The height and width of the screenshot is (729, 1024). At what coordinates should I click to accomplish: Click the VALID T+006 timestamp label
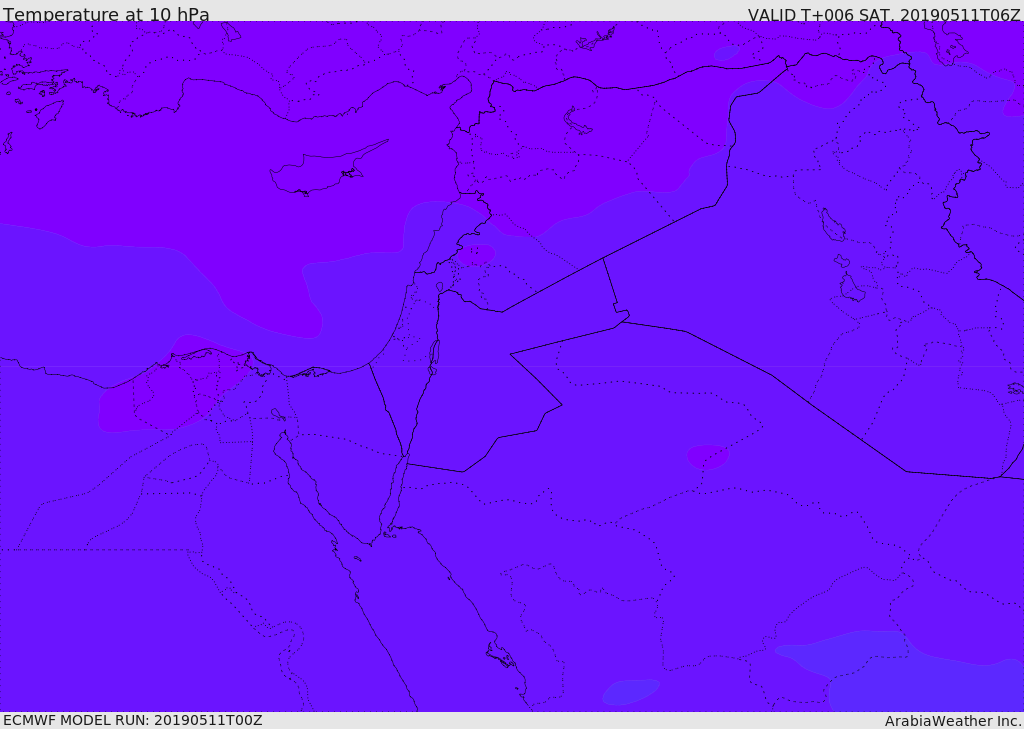coord(884,14)
